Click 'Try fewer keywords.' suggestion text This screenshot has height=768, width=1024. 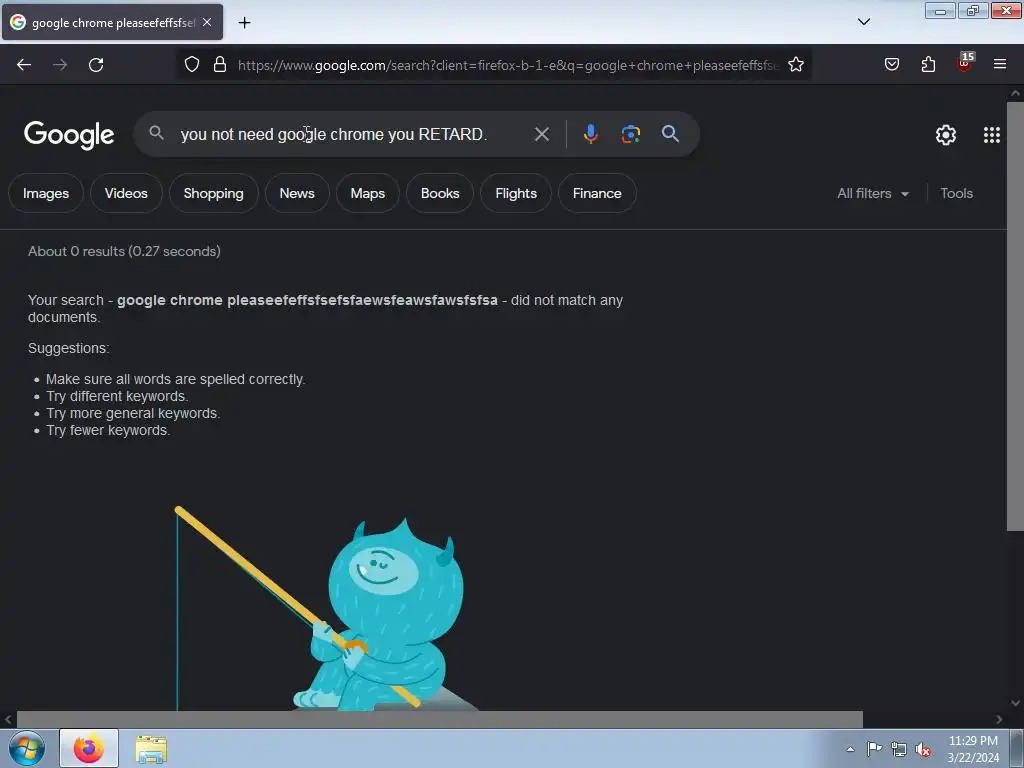tap(108, 430)
